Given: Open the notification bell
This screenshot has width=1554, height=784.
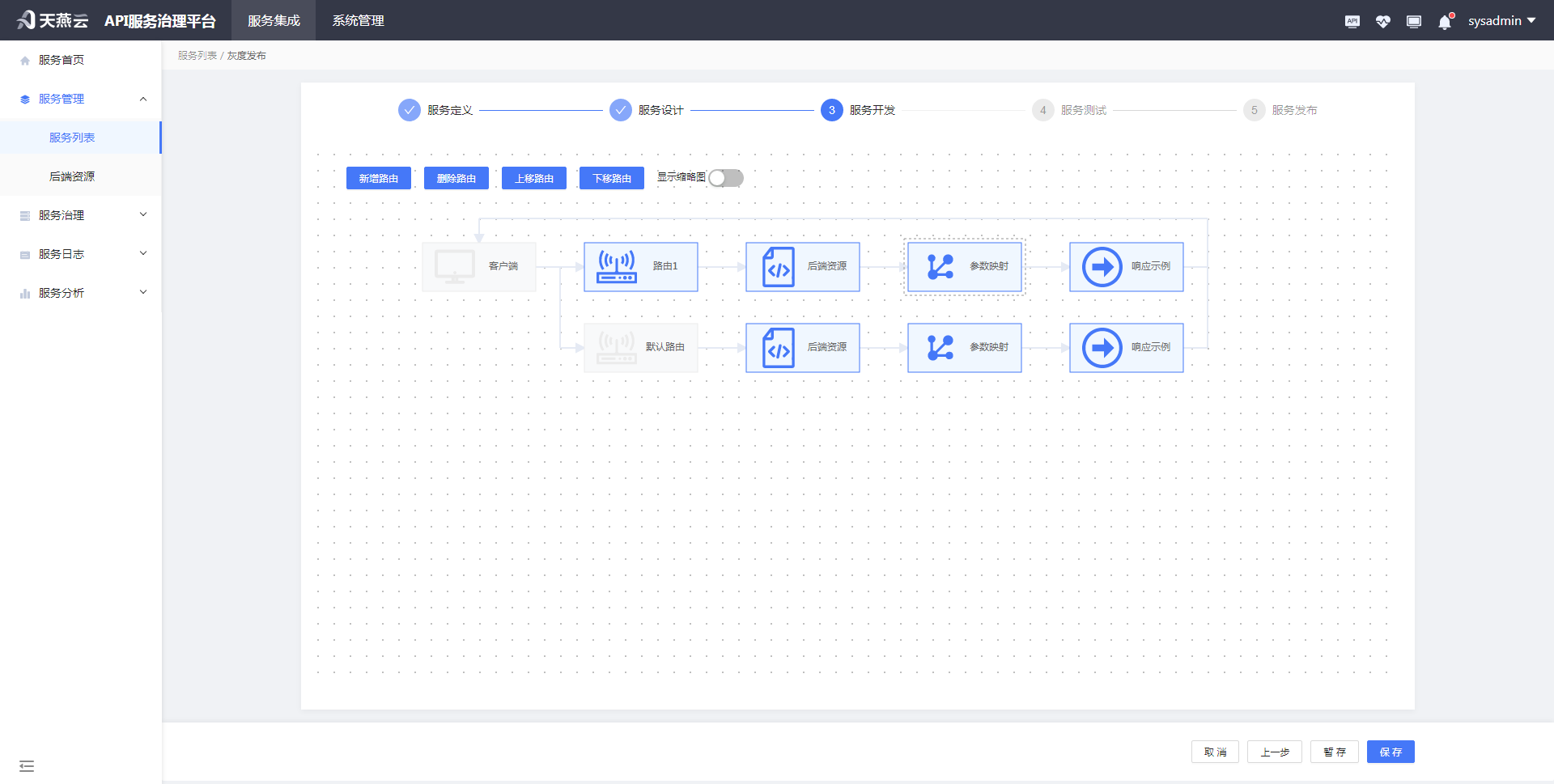Looking at the screenshot, I should (x=1443, y=21).
